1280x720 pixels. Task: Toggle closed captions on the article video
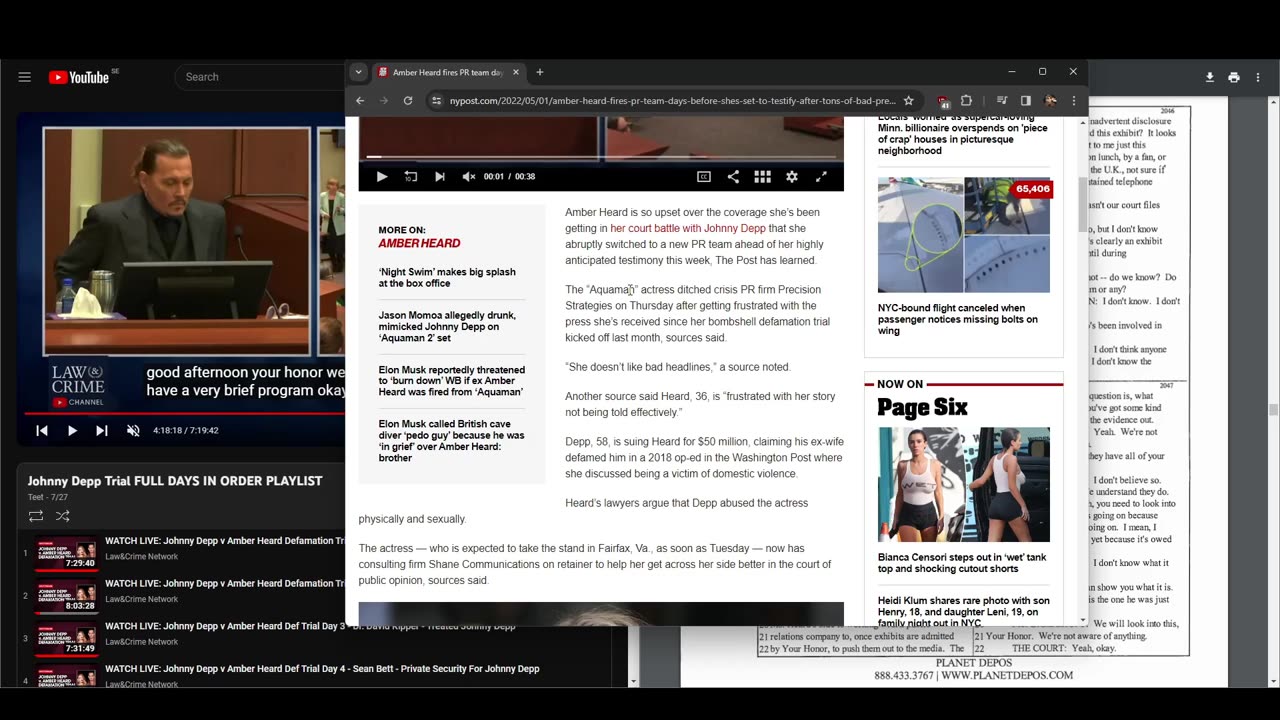pyautogui.click(x=704, y=176)
